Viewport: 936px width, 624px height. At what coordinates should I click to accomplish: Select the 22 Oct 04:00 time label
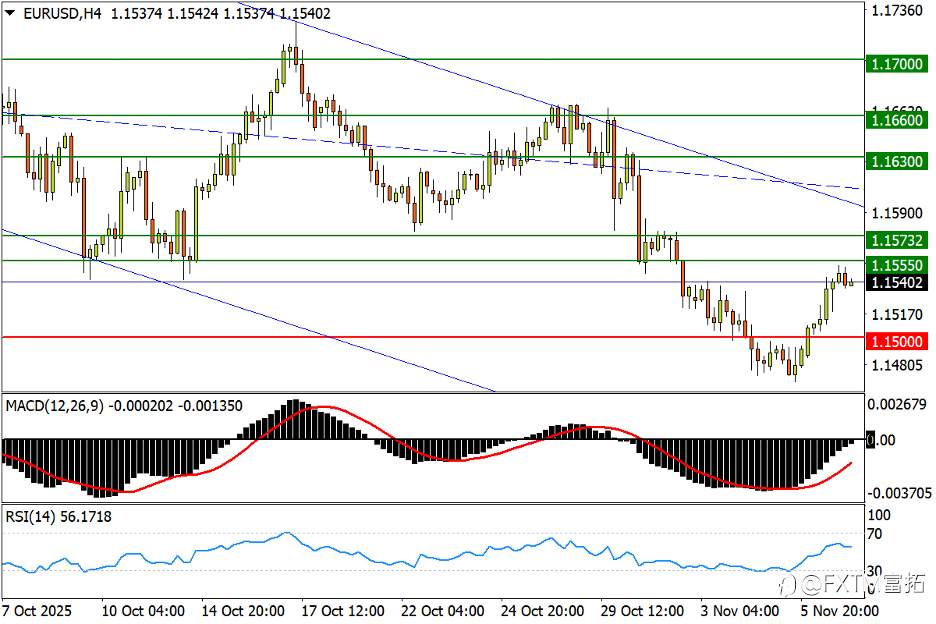click(x=442, y=611)
